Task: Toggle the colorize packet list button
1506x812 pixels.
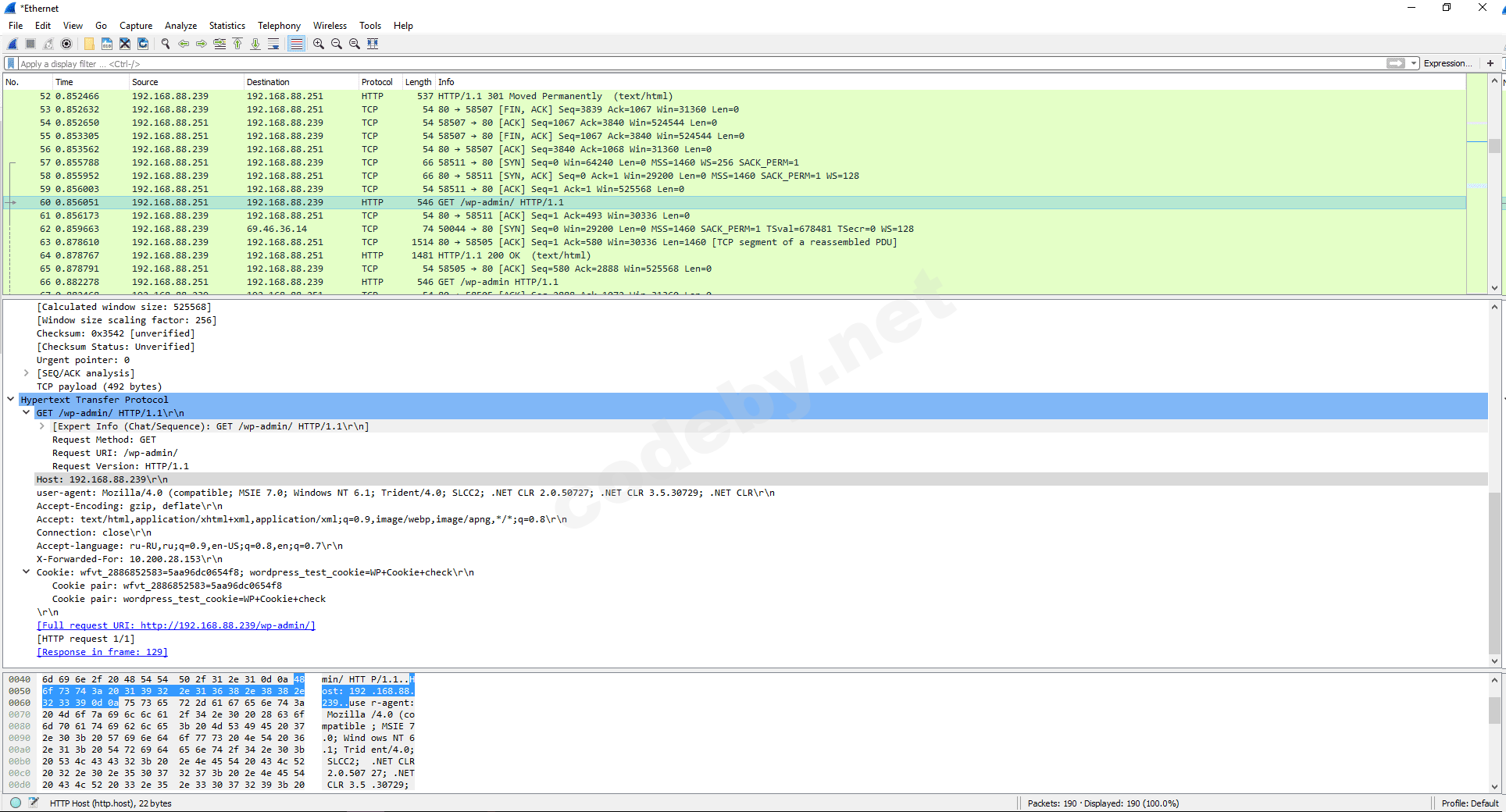Action: click(x=297, y=44)
